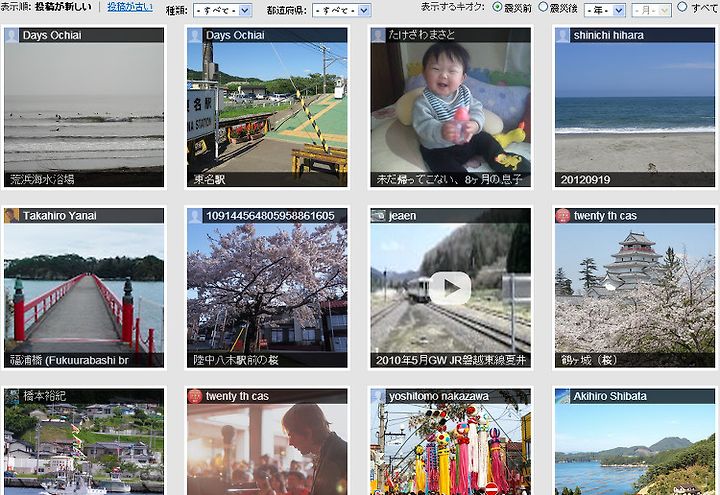Click the caption 未だ帰ってこない、8ヶ月の息子

(x=449, y=180)
